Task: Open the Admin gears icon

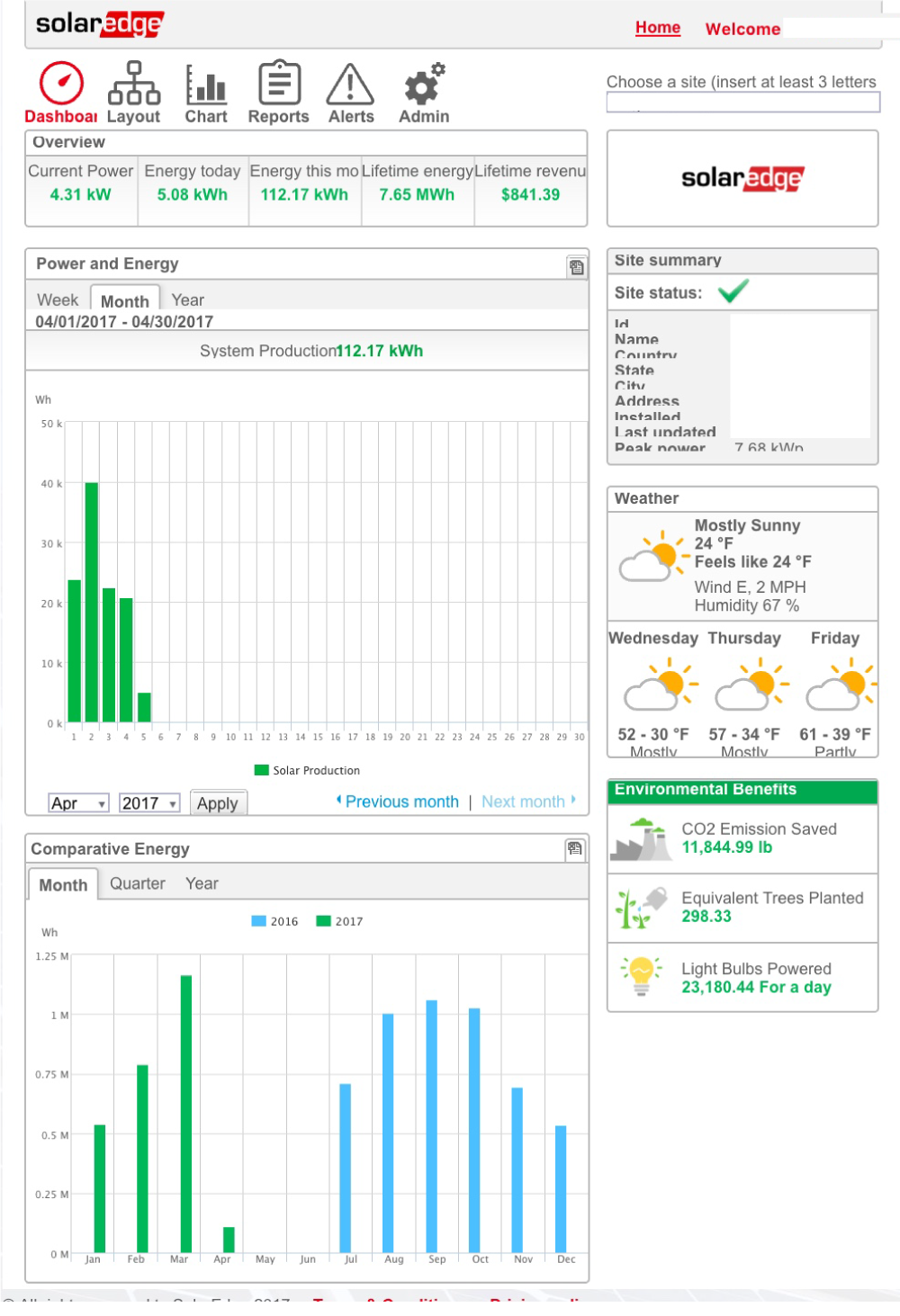Action: point(424,84)
